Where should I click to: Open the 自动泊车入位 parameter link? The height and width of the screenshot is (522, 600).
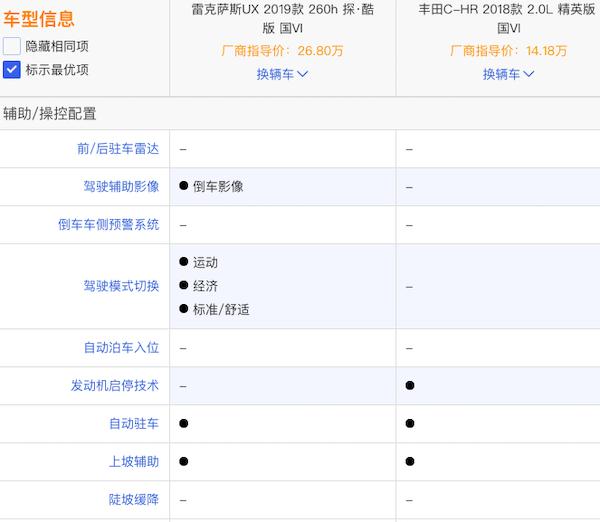121,347
